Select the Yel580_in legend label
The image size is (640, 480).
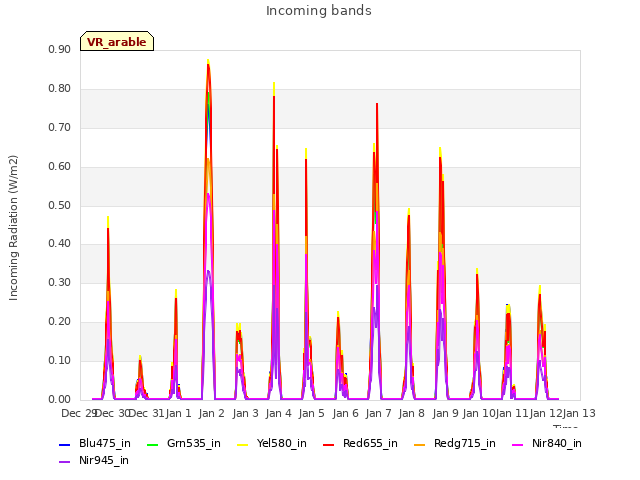coord(282,444)
